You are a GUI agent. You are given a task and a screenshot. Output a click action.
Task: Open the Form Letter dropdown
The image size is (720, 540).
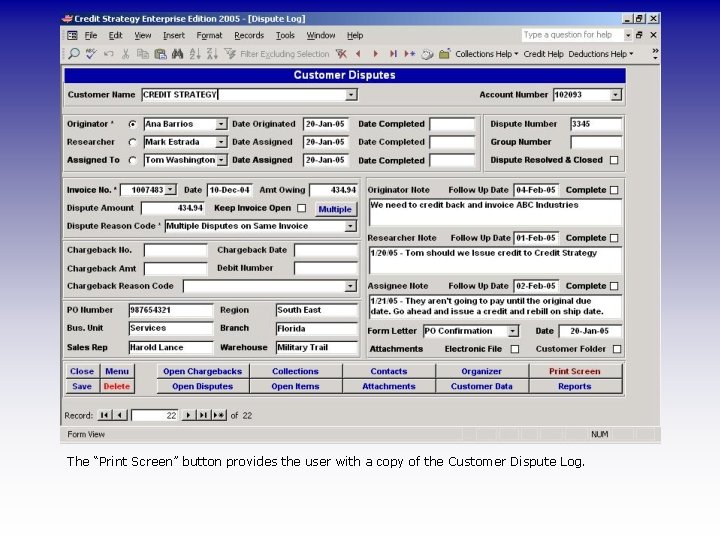pos(513,331)
